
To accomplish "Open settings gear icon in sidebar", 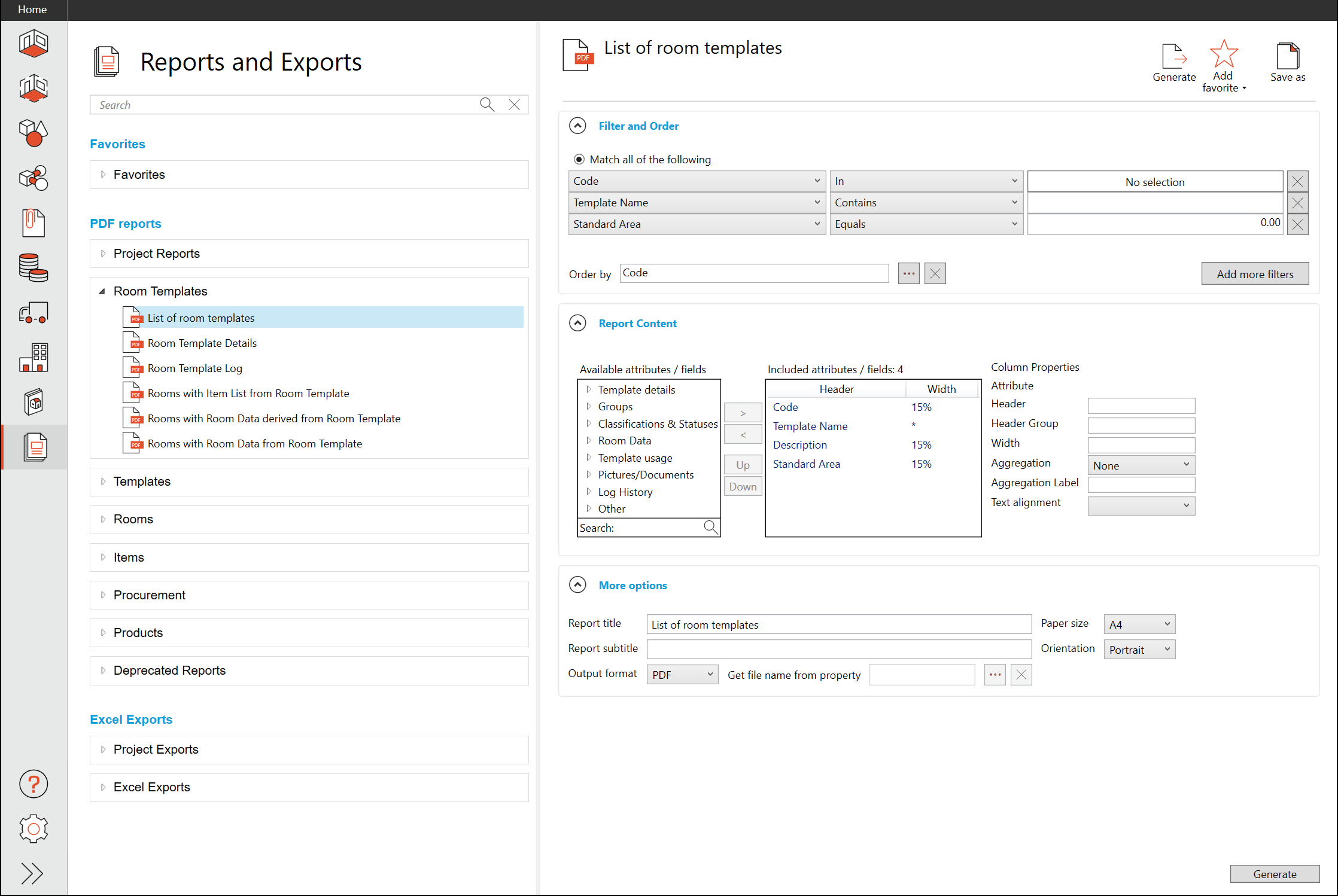I will point(34,828).
